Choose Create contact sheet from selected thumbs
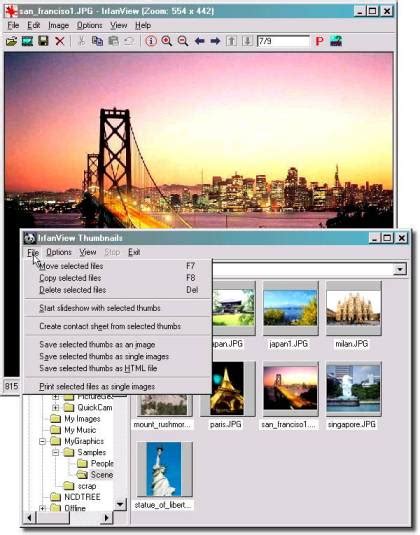Screen dimensions: 420x535 tap(118, 327)
